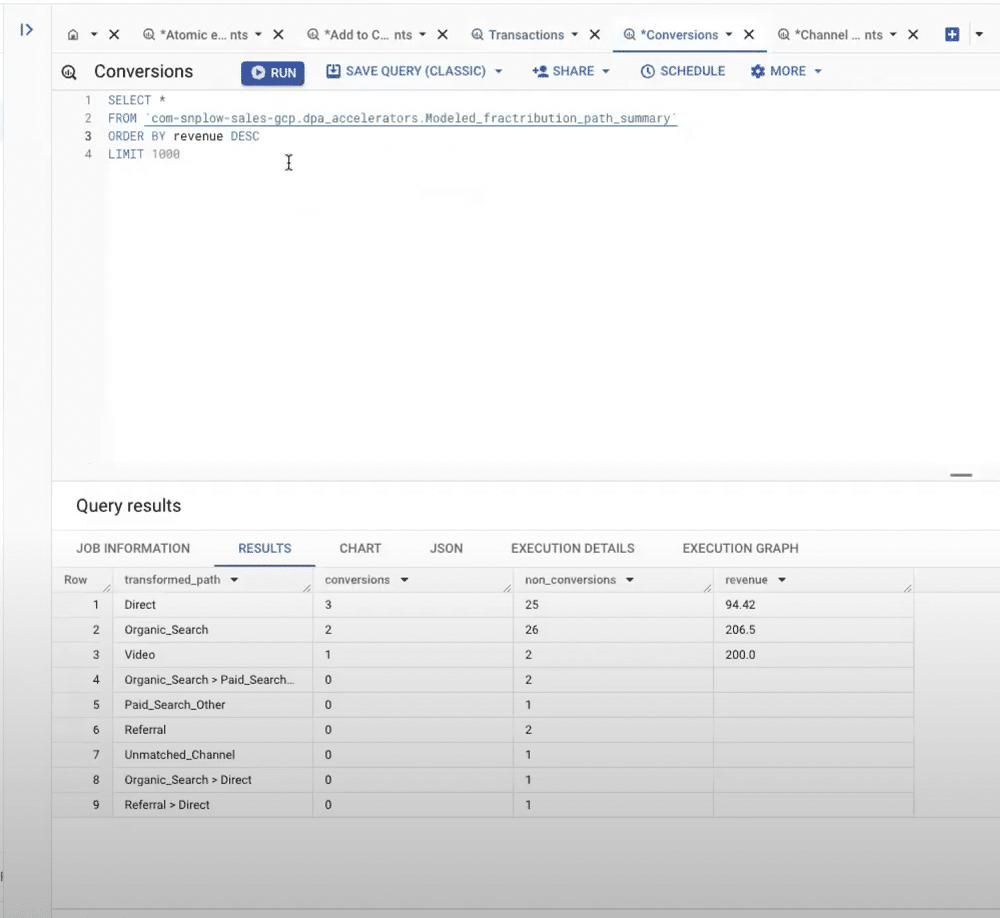Open the new tab options dropdown
Image resolution: width=1000 pixels, height=918 pixels.
pyautogui.click(x=979, y=34)
